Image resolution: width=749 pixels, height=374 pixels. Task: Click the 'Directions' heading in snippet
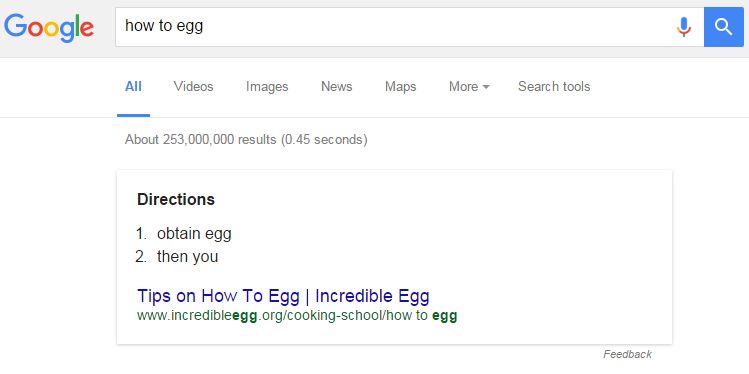pyautogui.click(x=176, y=199)
